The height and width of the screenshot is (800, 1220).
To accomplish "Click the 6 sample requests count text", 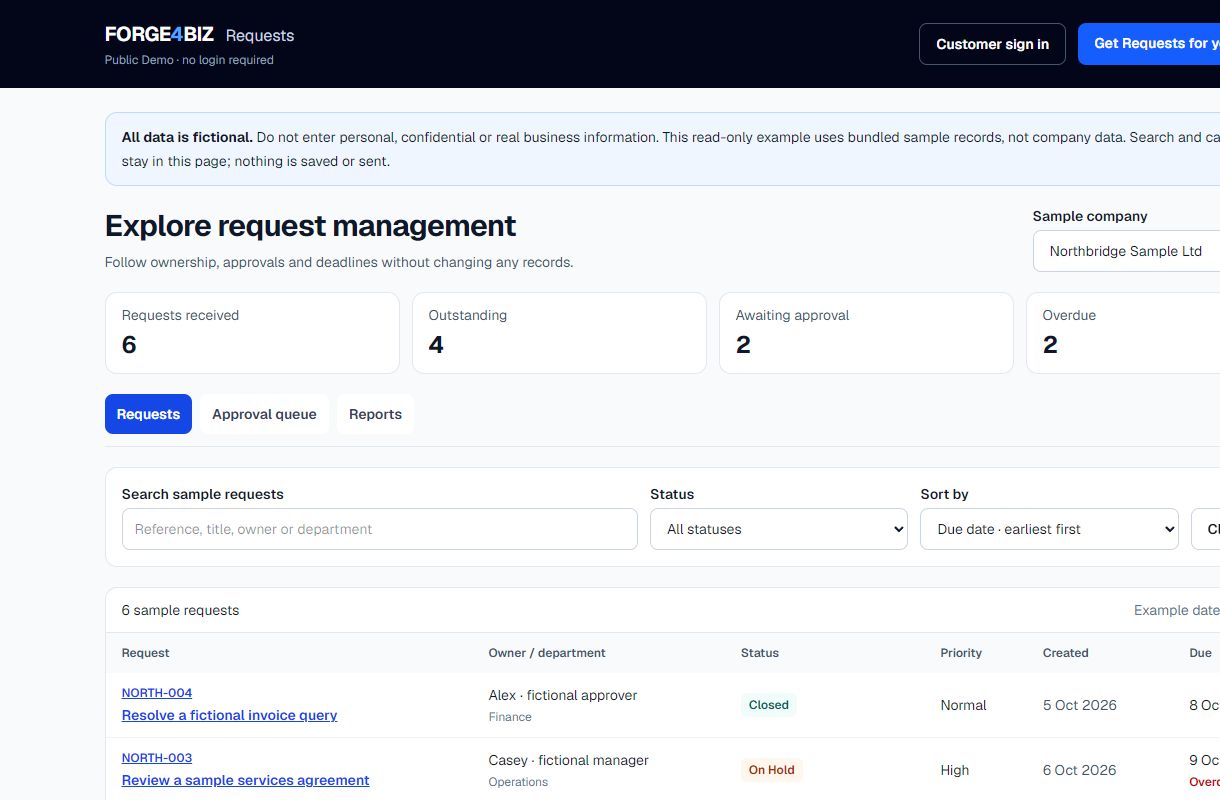I will click(x=181, y=610).
